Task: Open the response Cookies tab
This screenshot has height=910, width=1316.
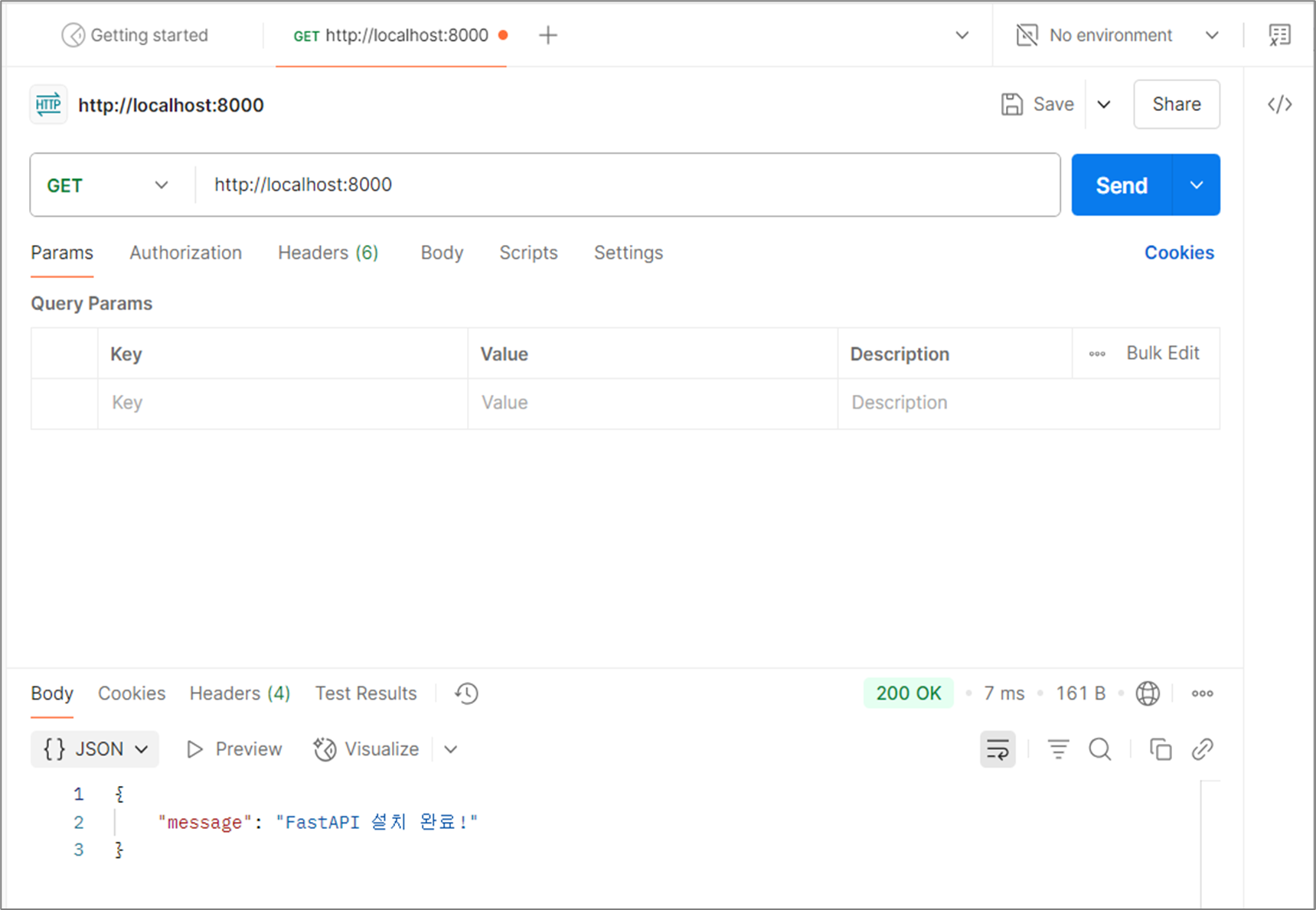Action: (132, 693)
